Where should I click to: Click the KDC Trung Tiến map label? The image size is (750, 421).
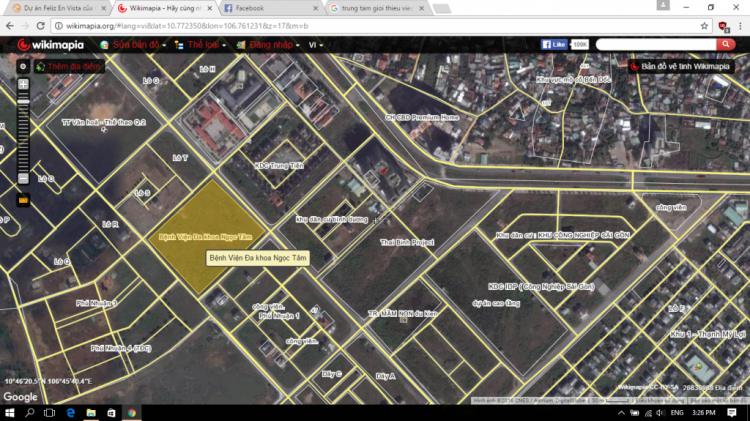point(279,166)
